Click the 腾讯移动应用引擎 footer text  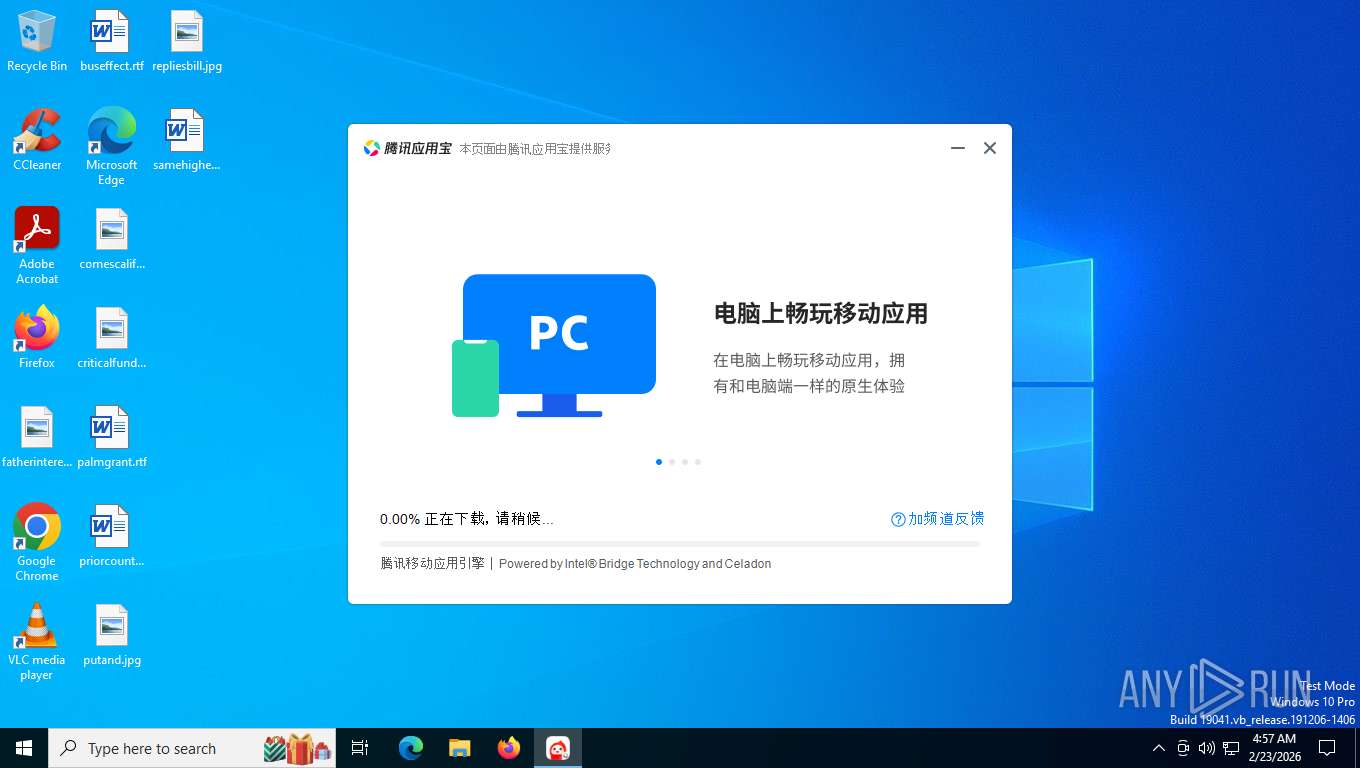click(432, 564)
